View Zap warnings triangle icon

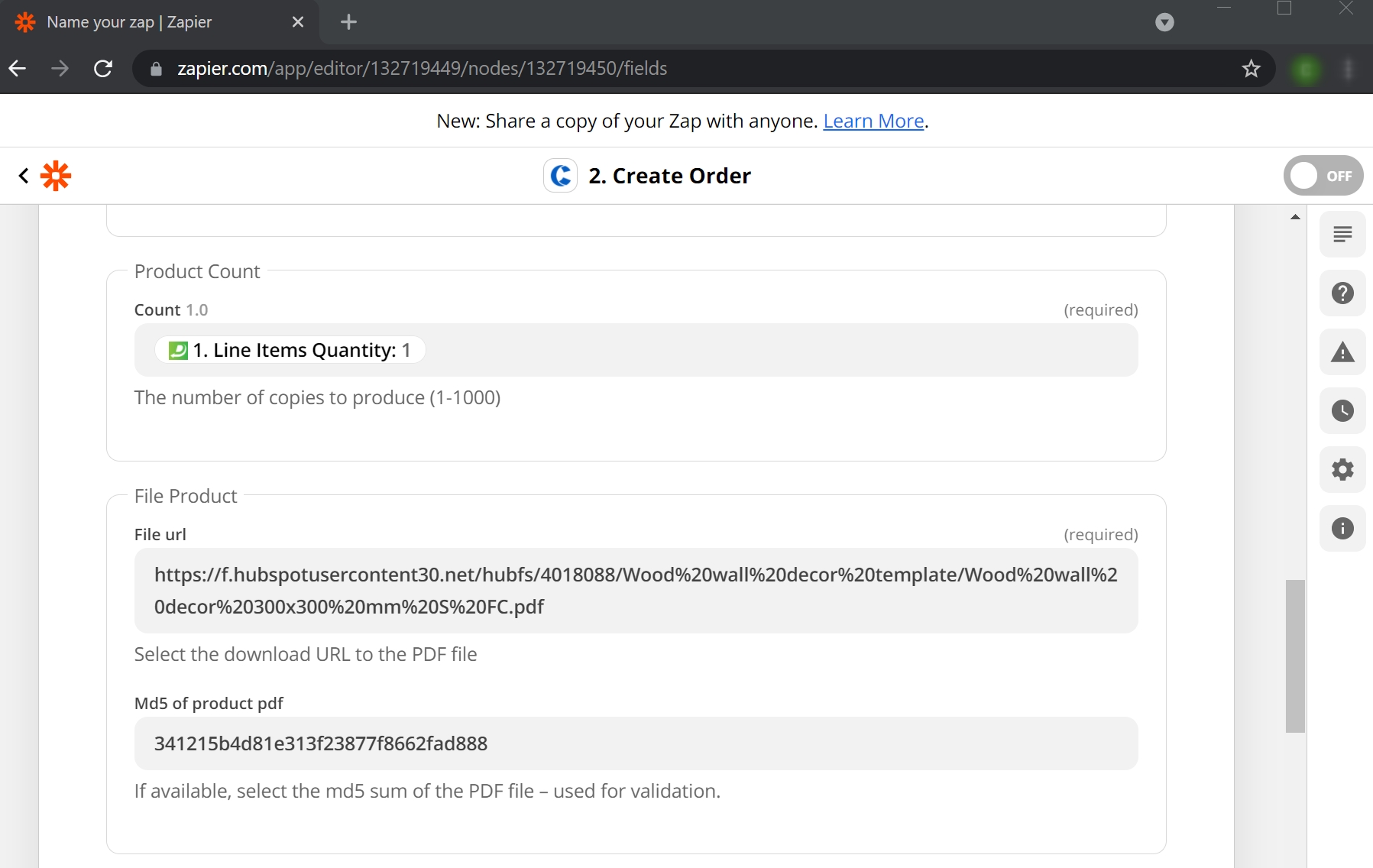click(1342, 351)
